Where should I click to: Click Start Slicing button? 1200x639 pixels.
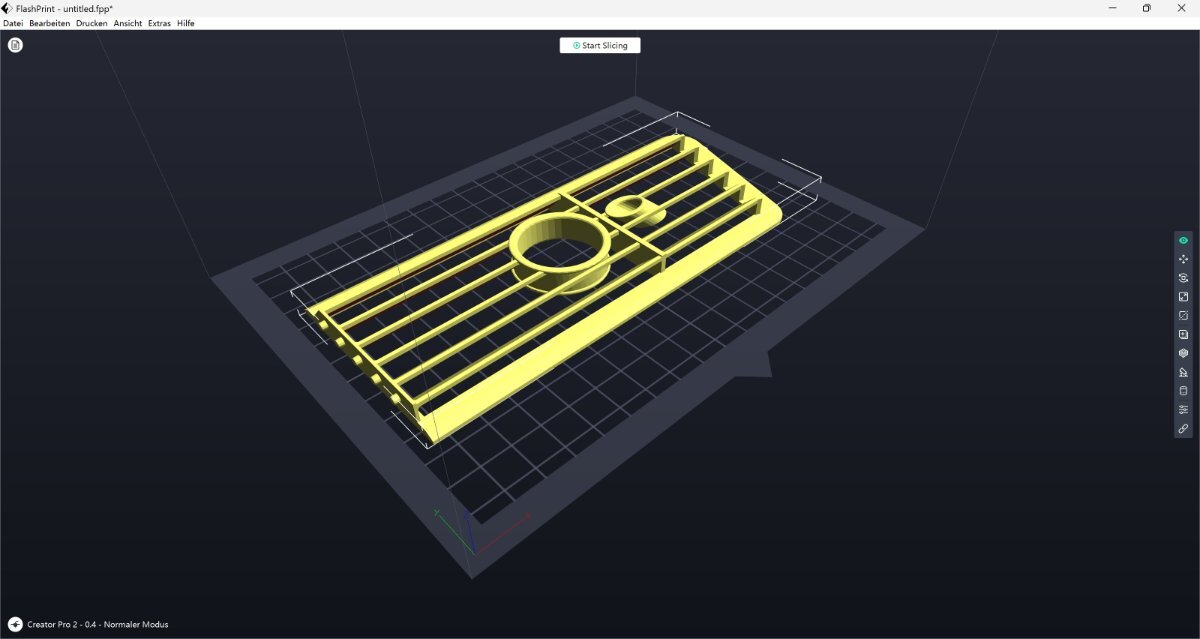click(600, 45)
